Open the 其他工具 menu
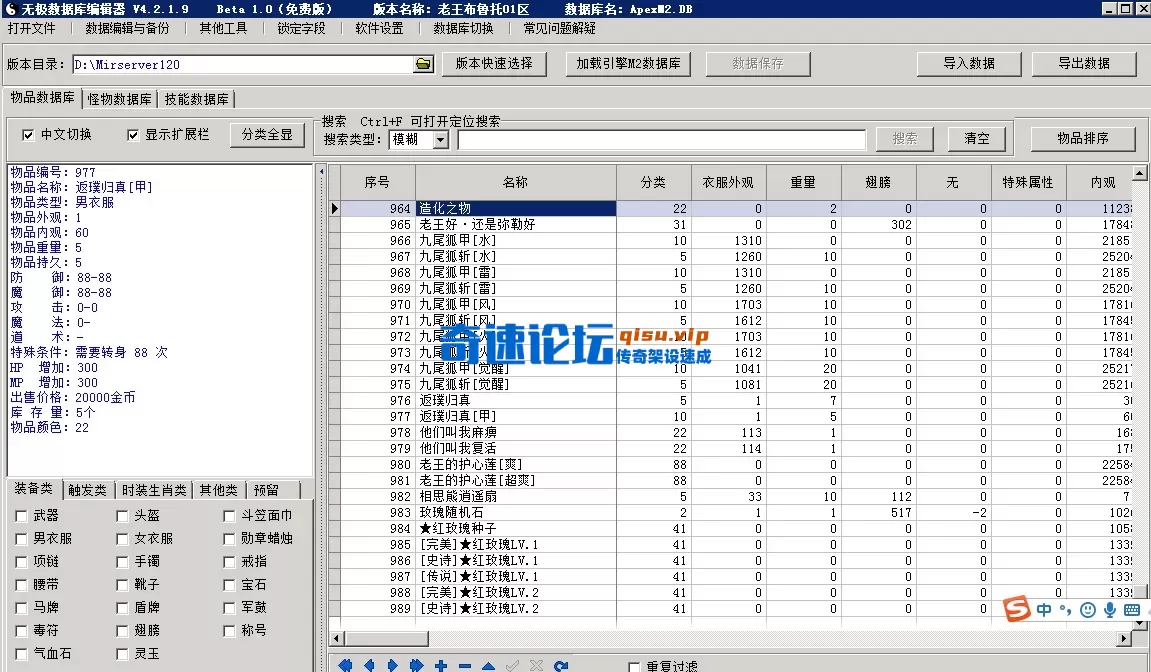 (x=224, y=28)
